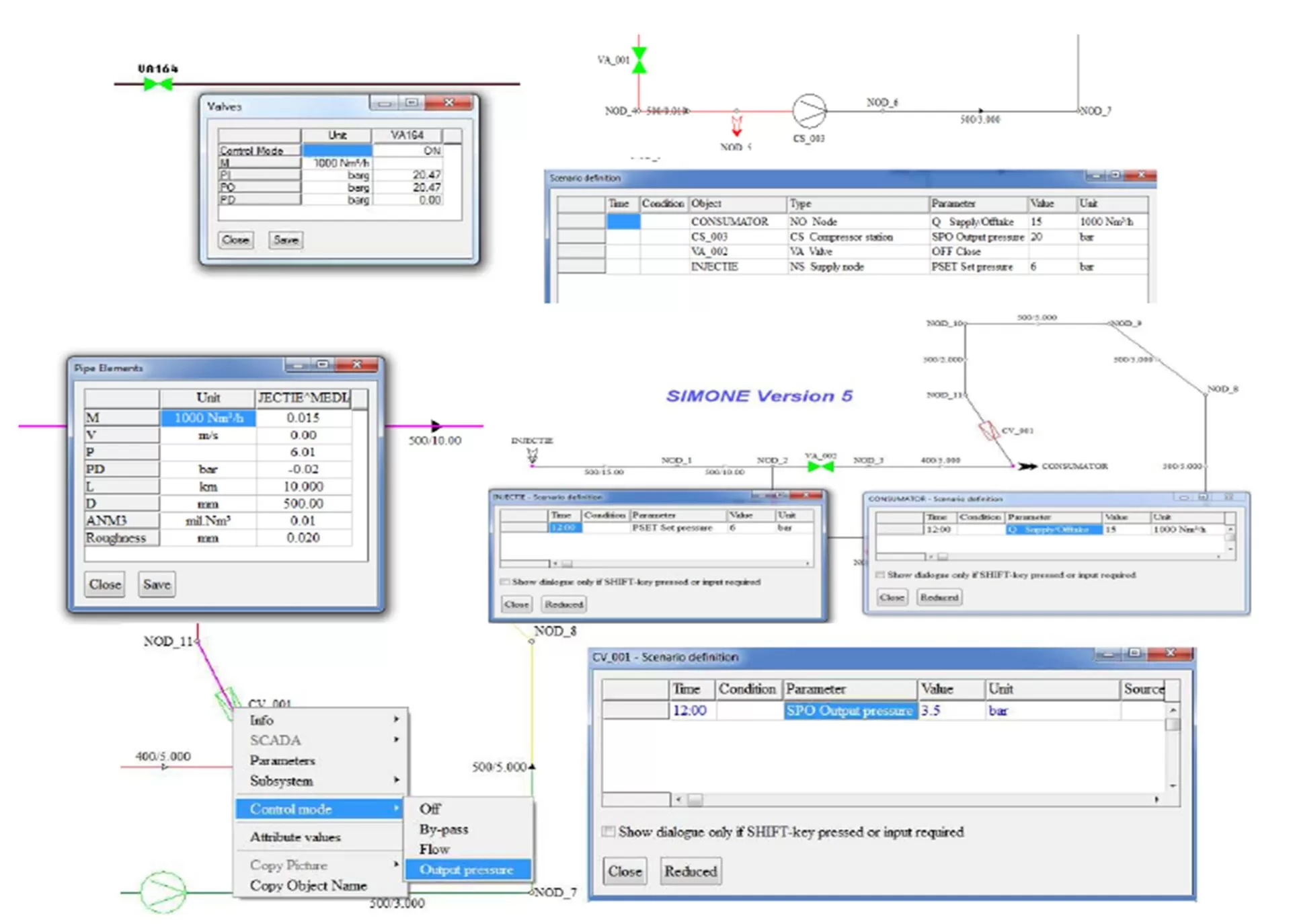Choose Output pressure control mode
Image resolution: width=1291 pixels, height=924 pixels.
click(467, 870)
